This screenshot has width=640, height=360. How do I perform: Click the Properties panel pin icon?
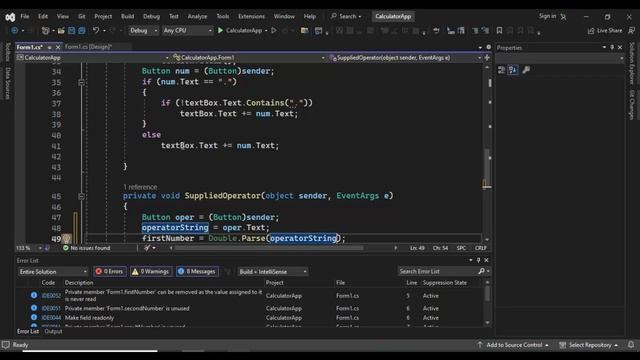612,48
